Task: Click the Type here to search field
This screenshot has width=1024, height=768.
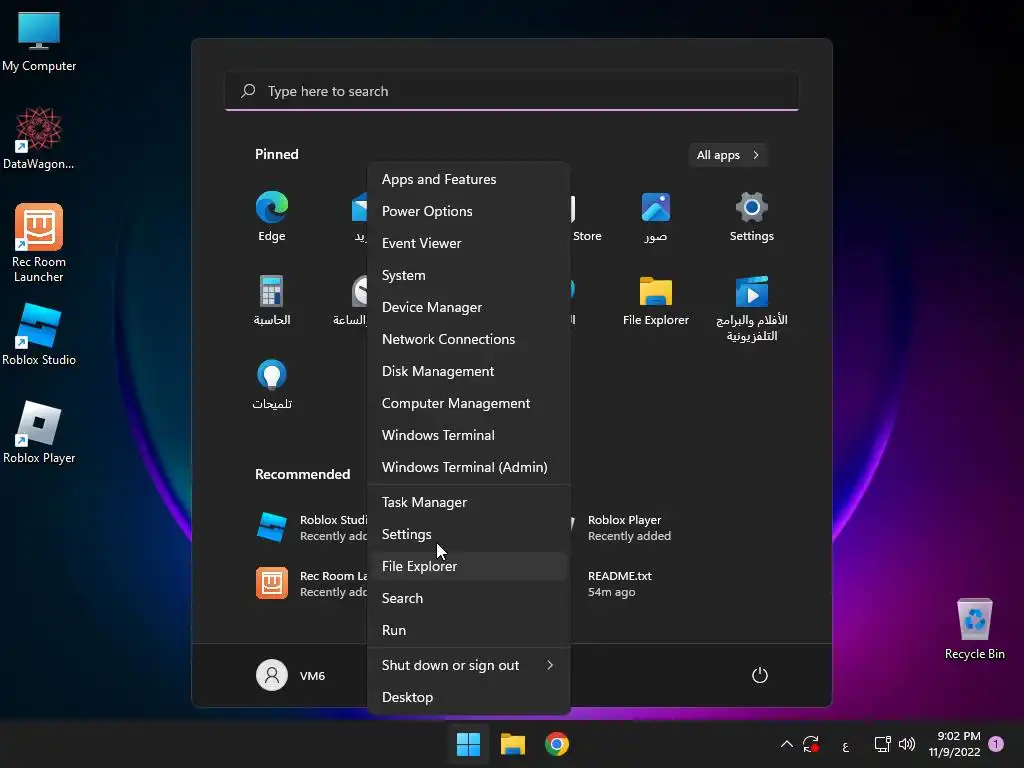Action: click(x=511, y=91)
